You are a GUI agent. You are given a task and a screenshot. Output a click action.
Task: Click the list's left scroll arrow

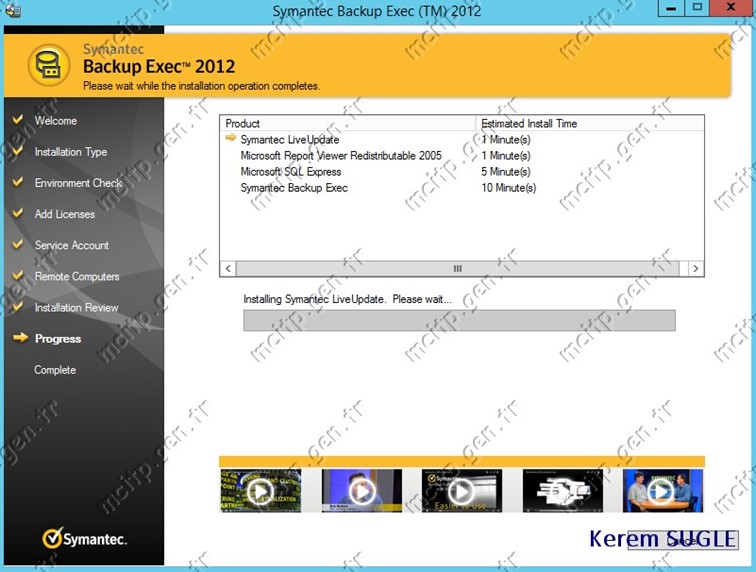click(228, 269)
